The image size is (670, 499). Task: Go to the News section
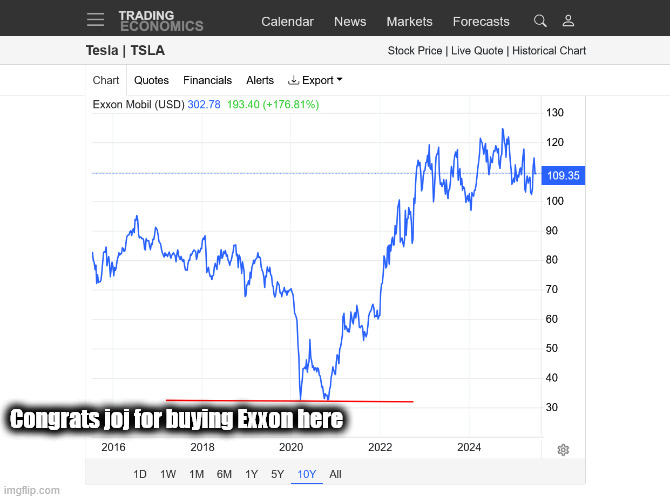350,21
